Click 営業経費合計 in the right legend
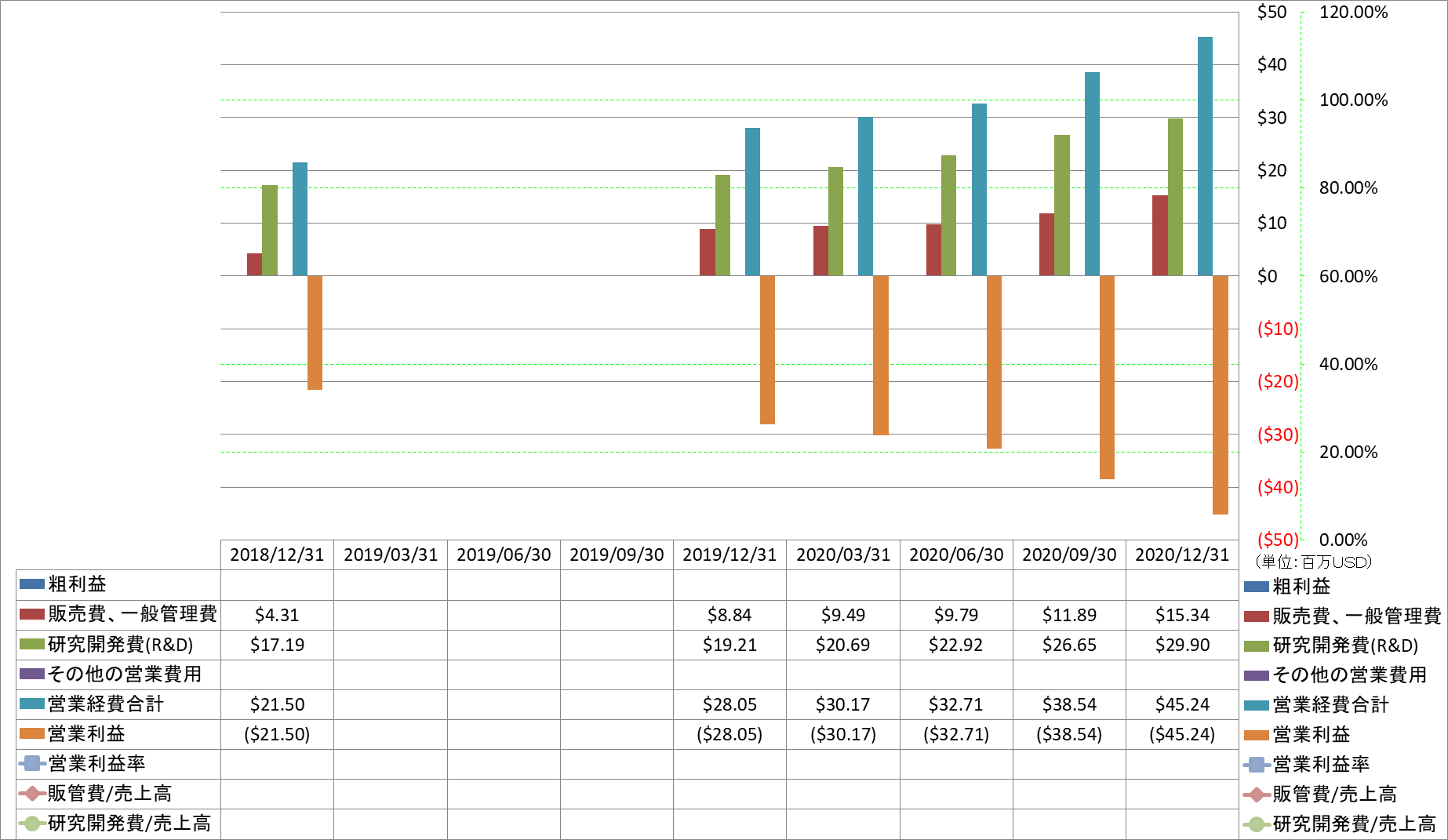The height and width of the screenshot is (840, 1448). click(x=1330, y=705)
